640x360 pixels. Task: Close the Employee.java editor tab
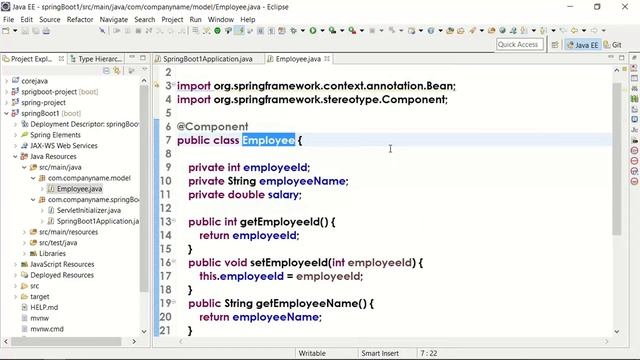(x=327, y=59)
